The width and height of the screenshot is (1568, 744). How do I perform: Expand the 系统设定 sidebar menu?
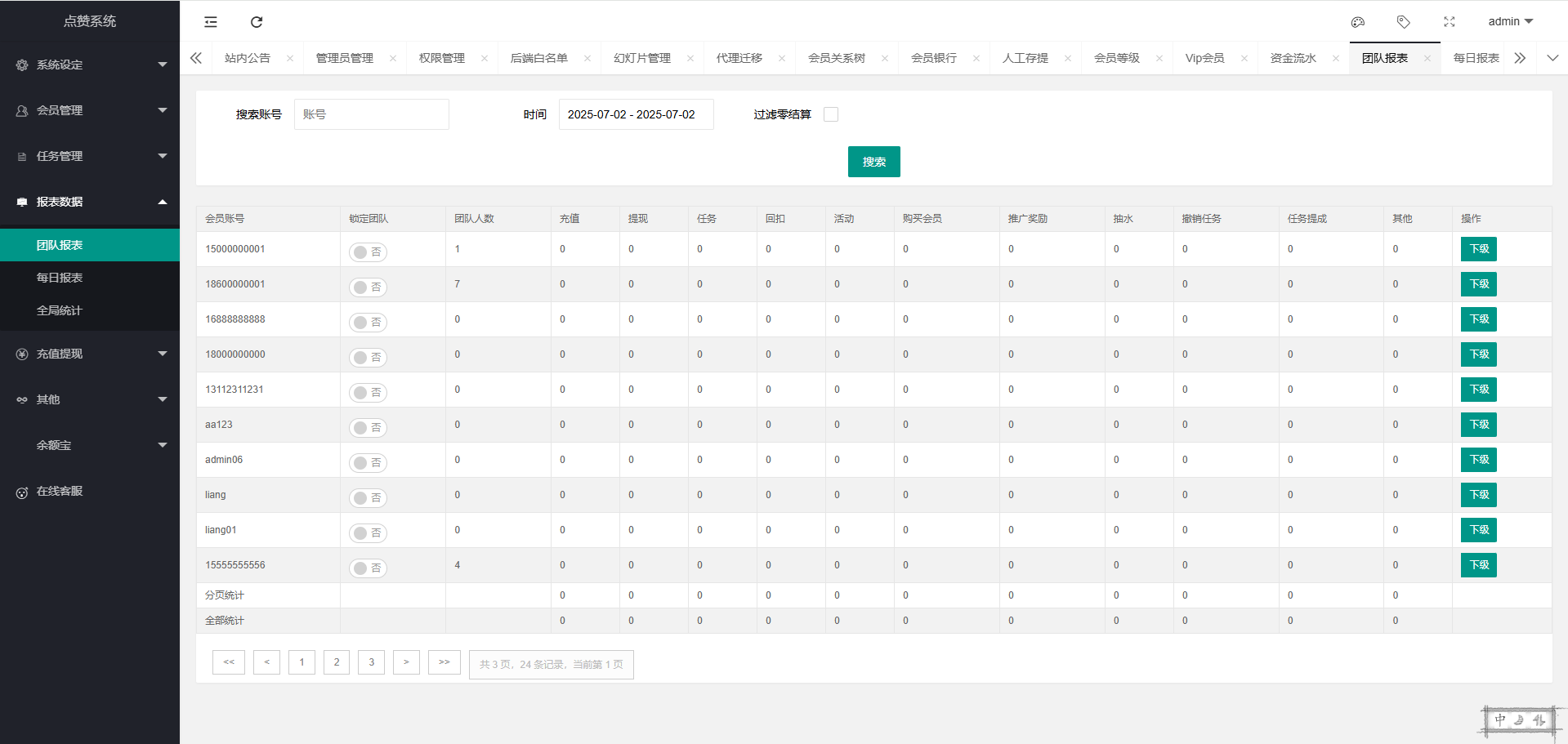163,65
